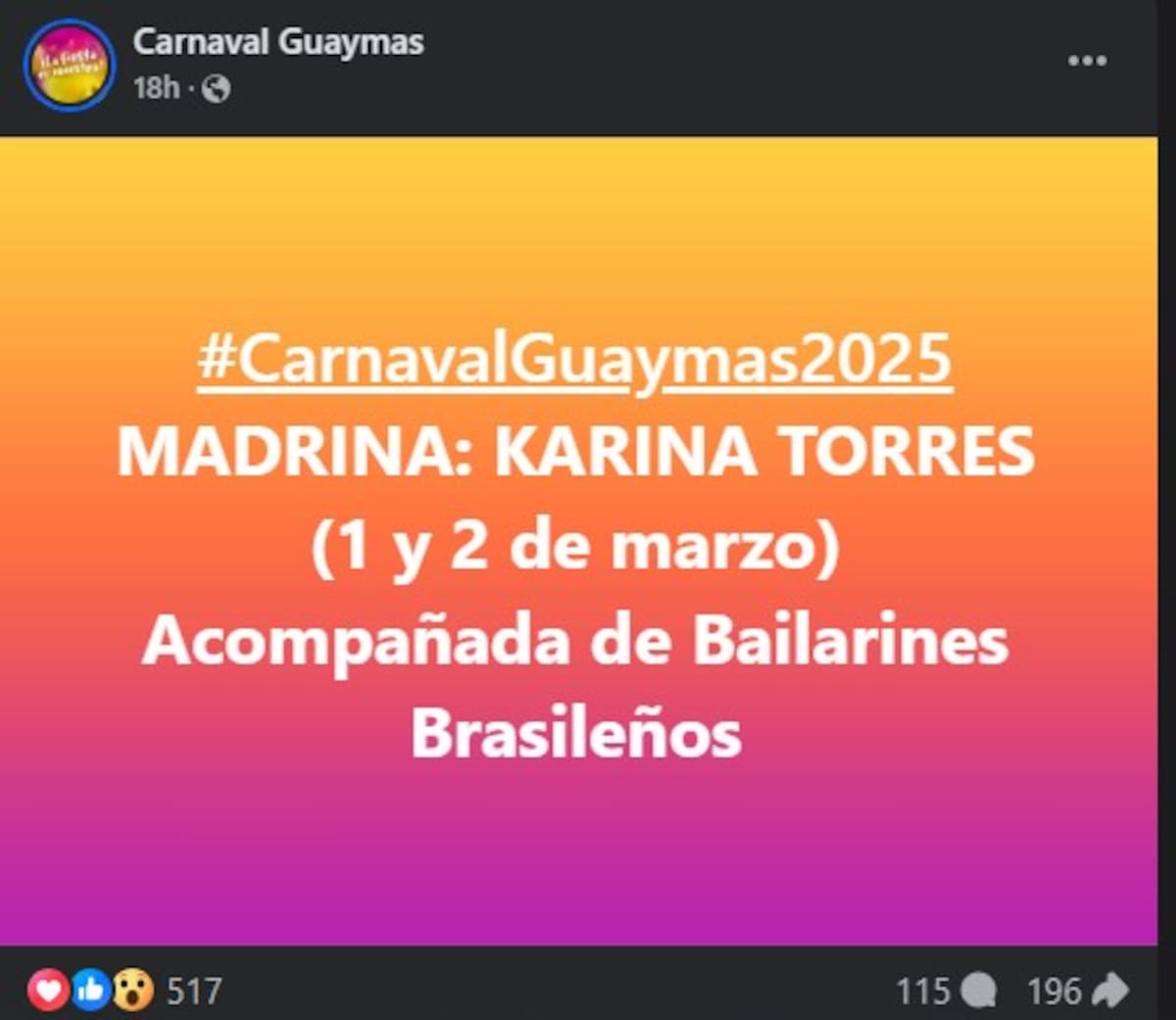This screenshot has height=1020, width=1176.
Task: Click the blue thumbs-up like reaction icon
Action: (89, 991)
